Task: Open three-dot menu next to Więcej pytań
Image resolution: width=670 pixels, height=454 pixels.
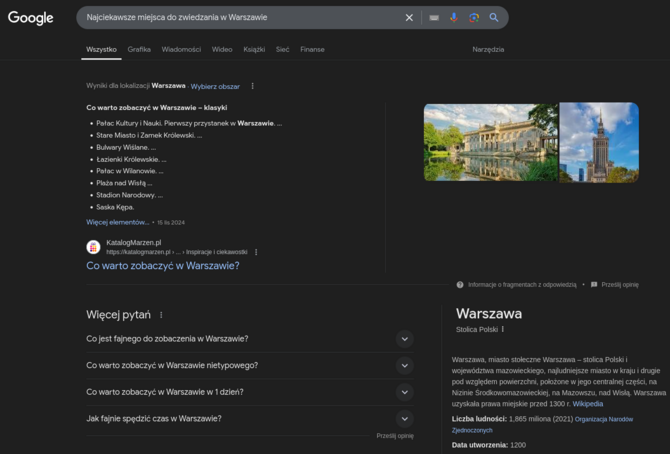Action: point(161,315)
